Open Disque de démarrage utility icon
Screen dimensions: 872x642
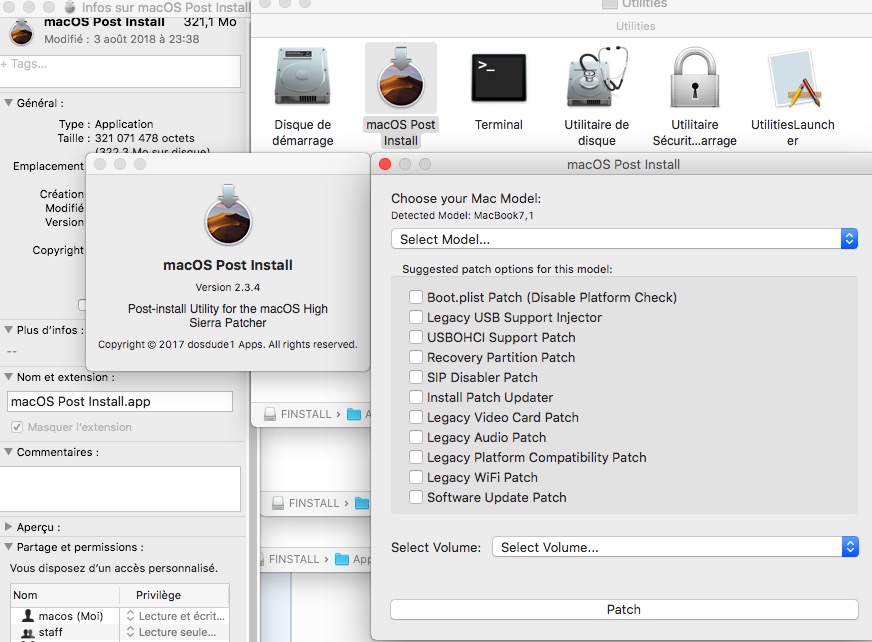303,77
